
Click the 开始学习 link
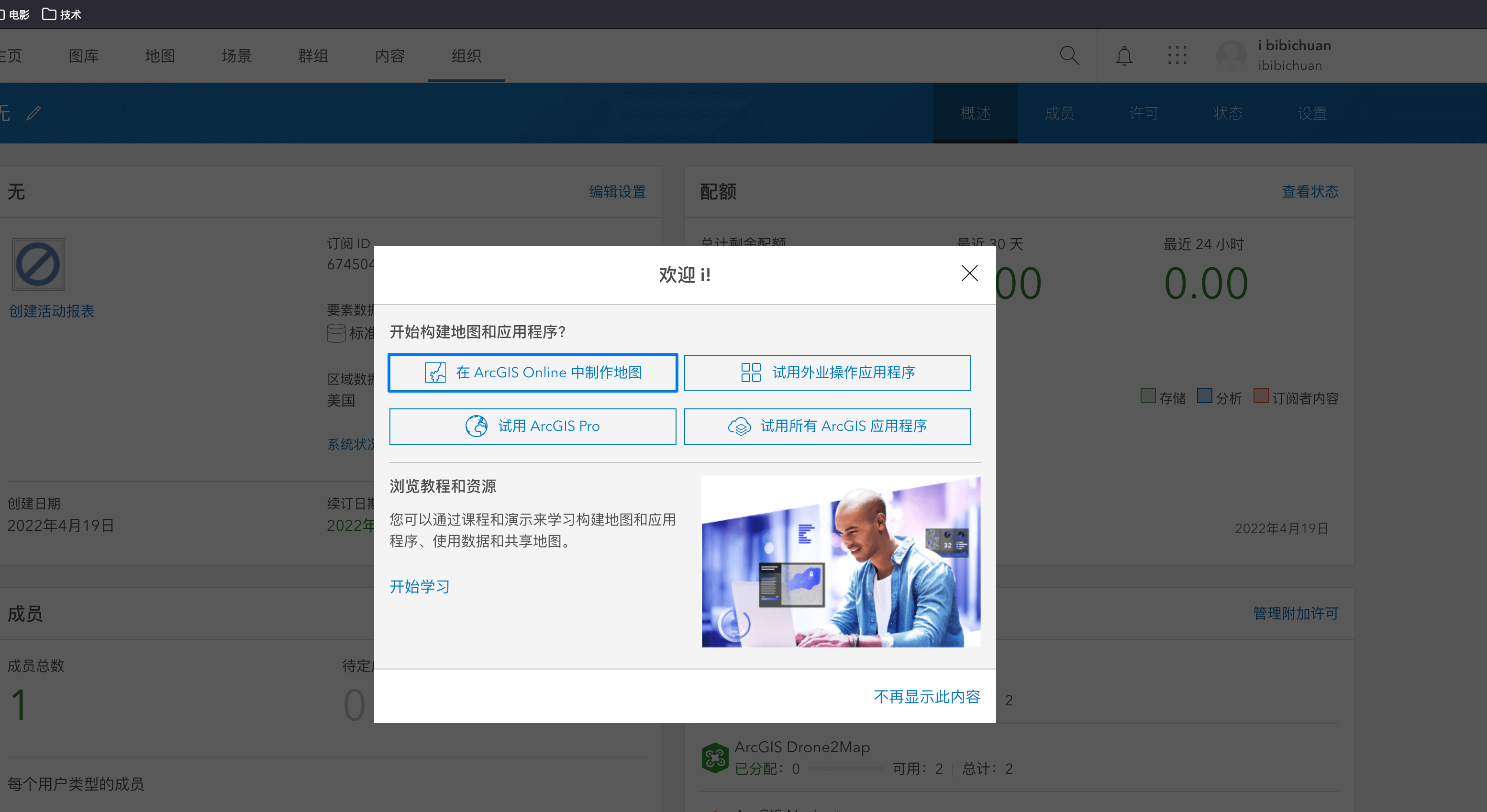coord(419,586)
